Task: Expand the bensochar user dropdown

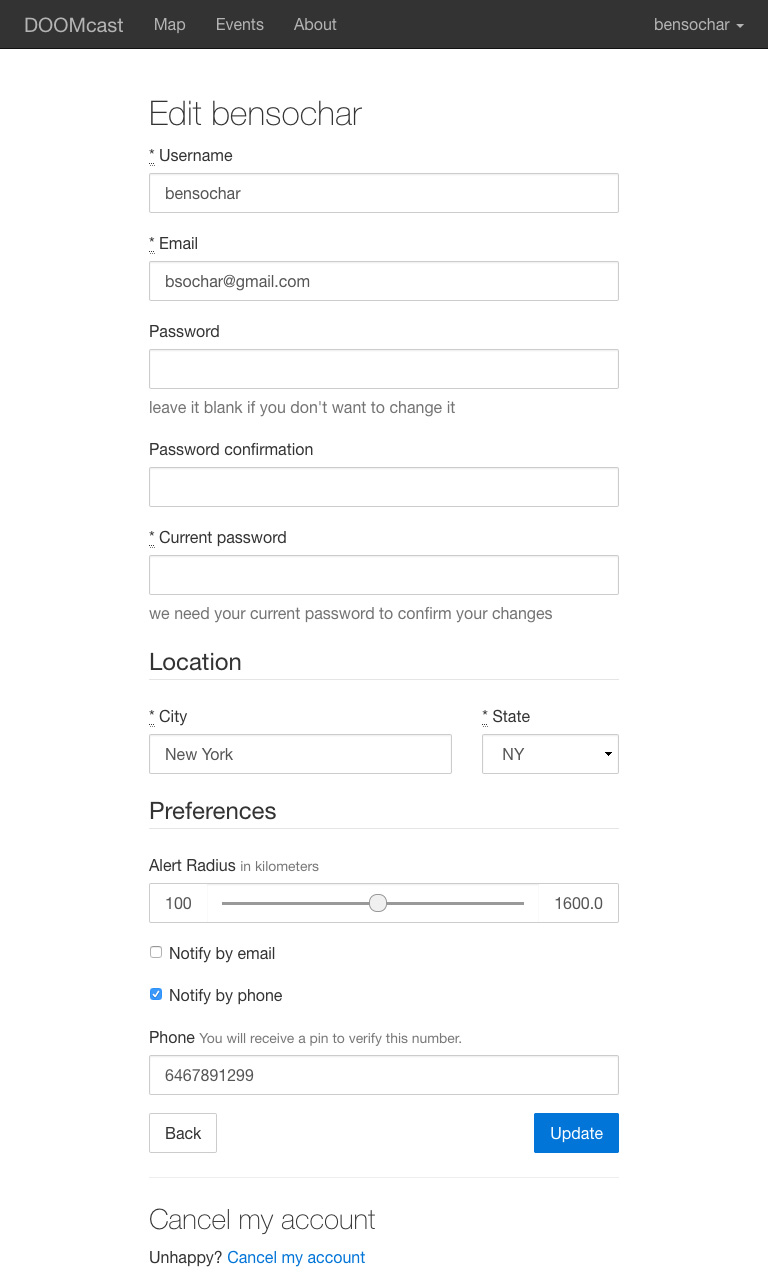Action: pos(698,25)
